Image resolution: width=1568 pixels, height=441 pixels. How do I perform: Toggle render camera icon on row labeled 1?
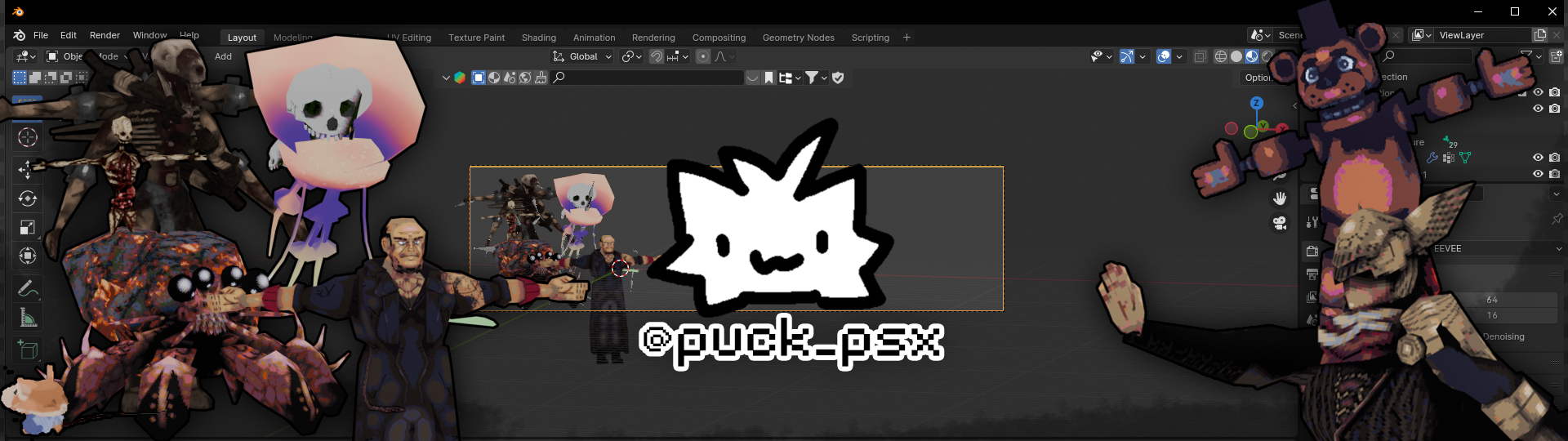(x=1555, y=174)
